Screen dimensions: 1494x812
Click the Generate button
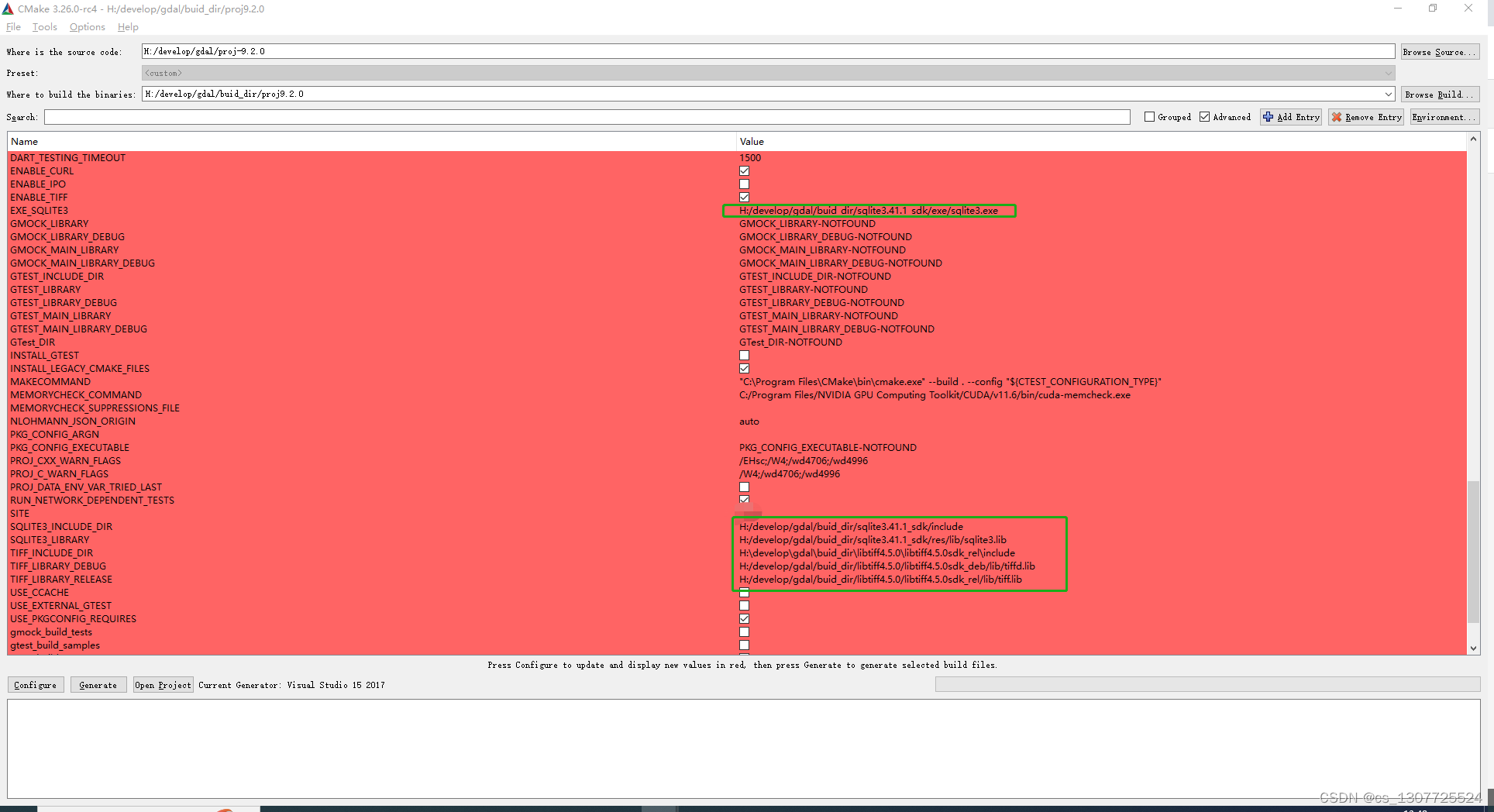98,685
